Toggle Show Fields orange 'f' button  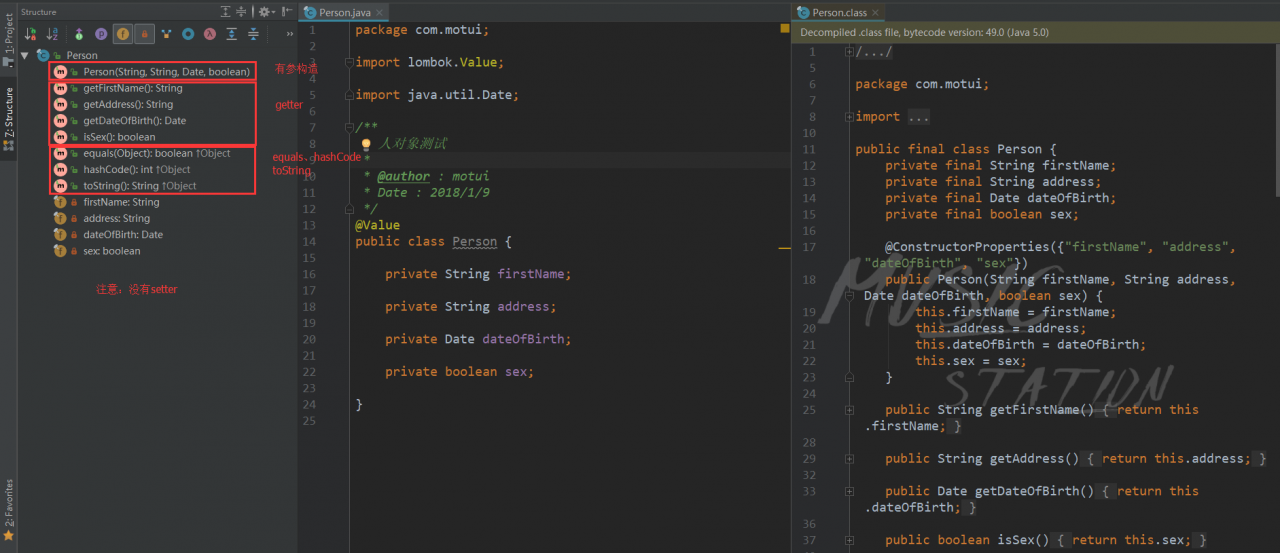pos(122,34)
